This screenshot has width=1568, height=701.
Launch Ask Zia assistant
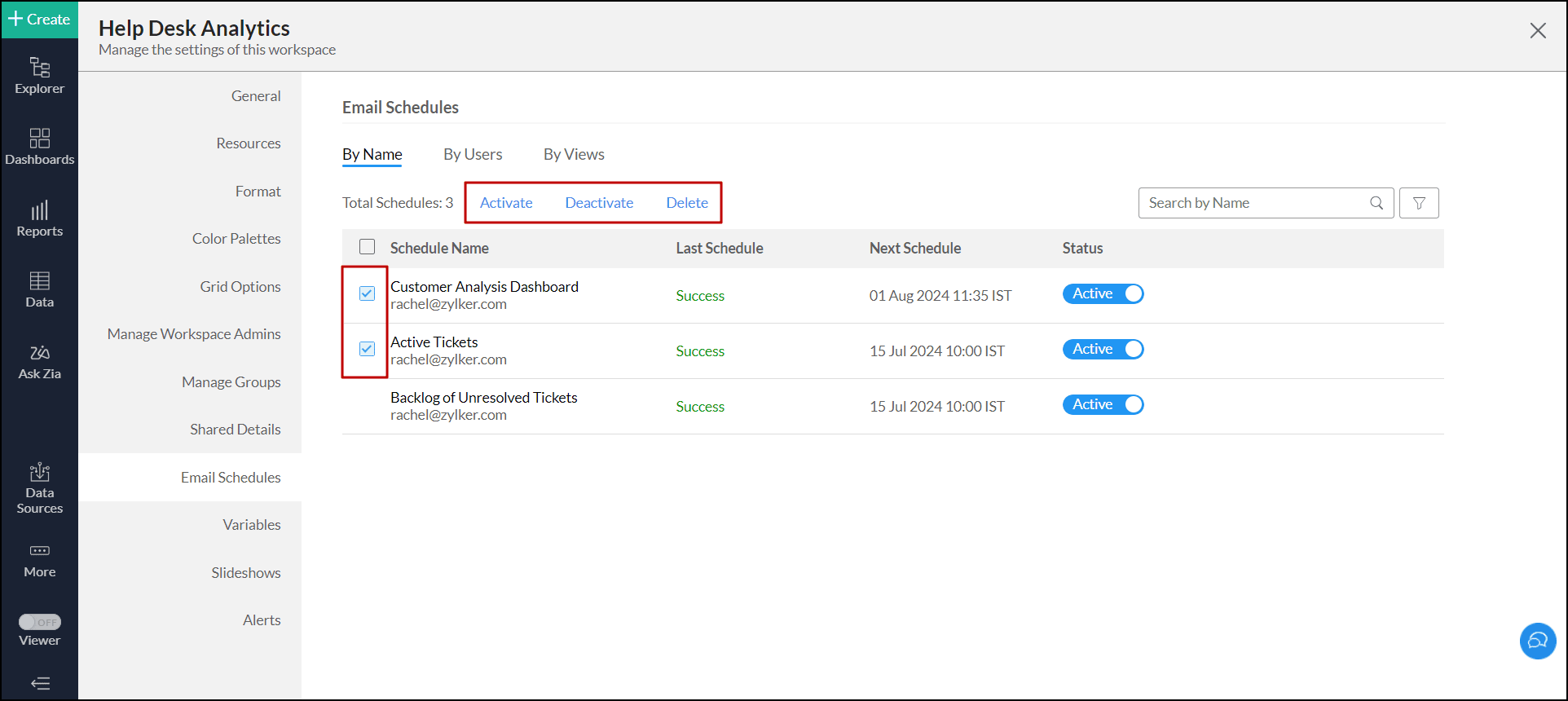[x=39, y=361]
